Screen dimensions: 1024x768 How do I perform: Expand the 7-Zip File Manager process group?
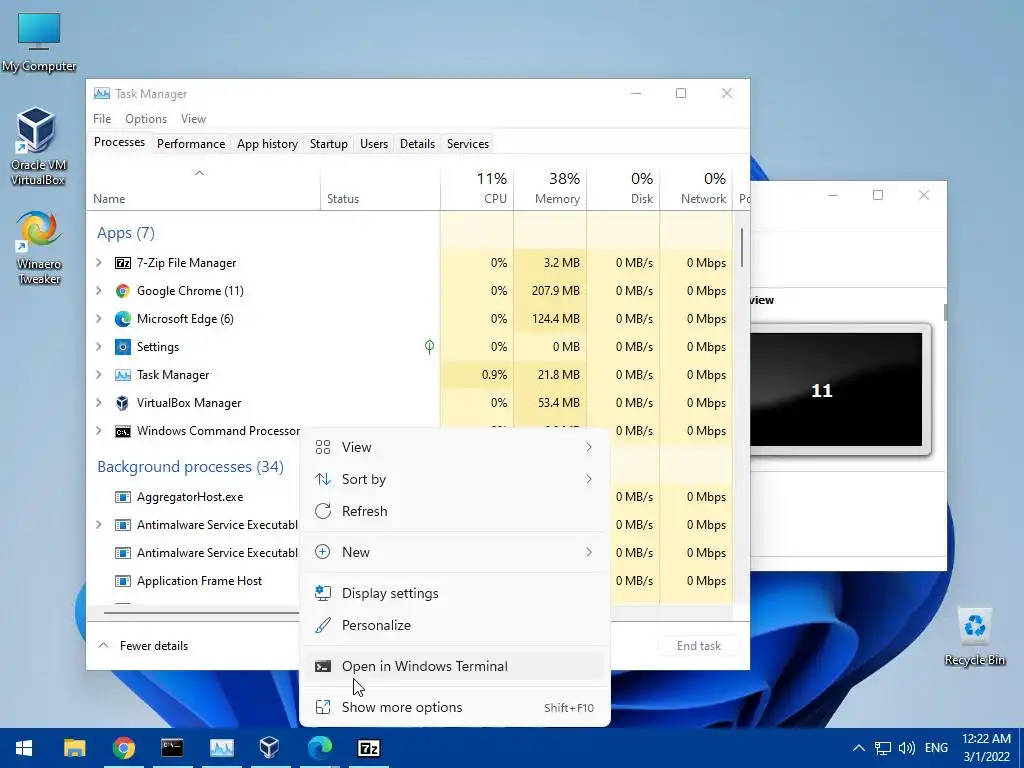pyautogui.click(x=99, y=263)
